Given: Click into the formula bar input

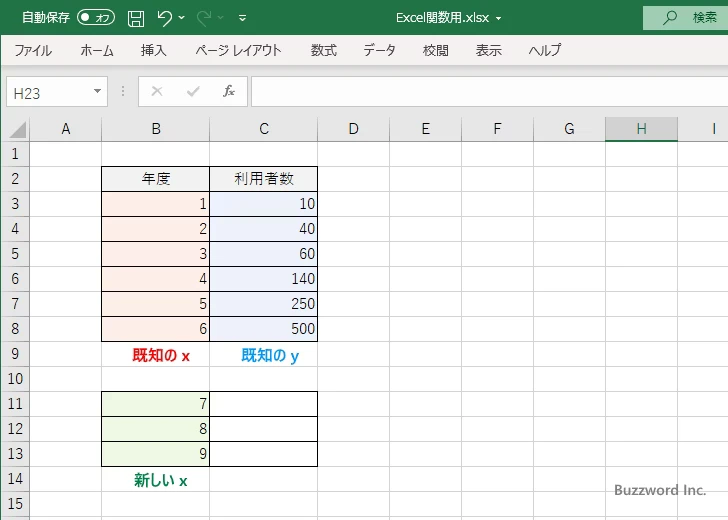Looking at the screenshot, I should point(489,92).
